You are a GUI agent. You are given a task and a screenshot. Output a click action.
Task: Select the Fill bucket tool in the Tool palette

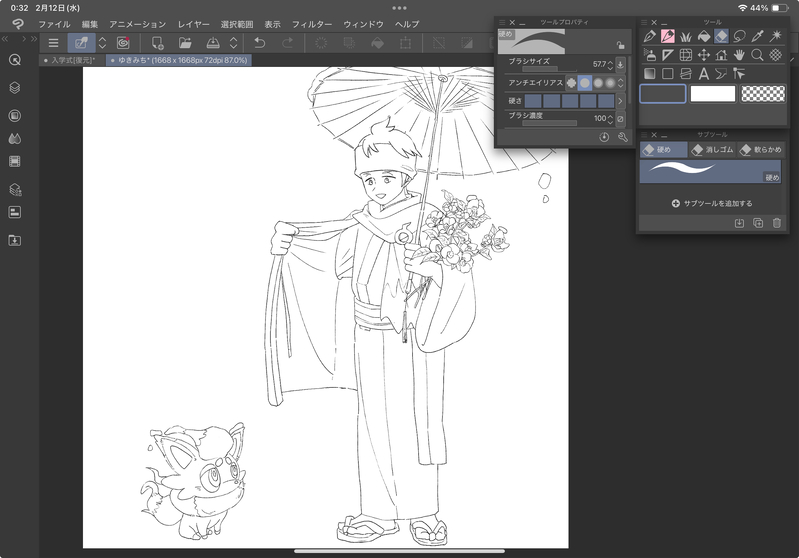coord(703,36)
